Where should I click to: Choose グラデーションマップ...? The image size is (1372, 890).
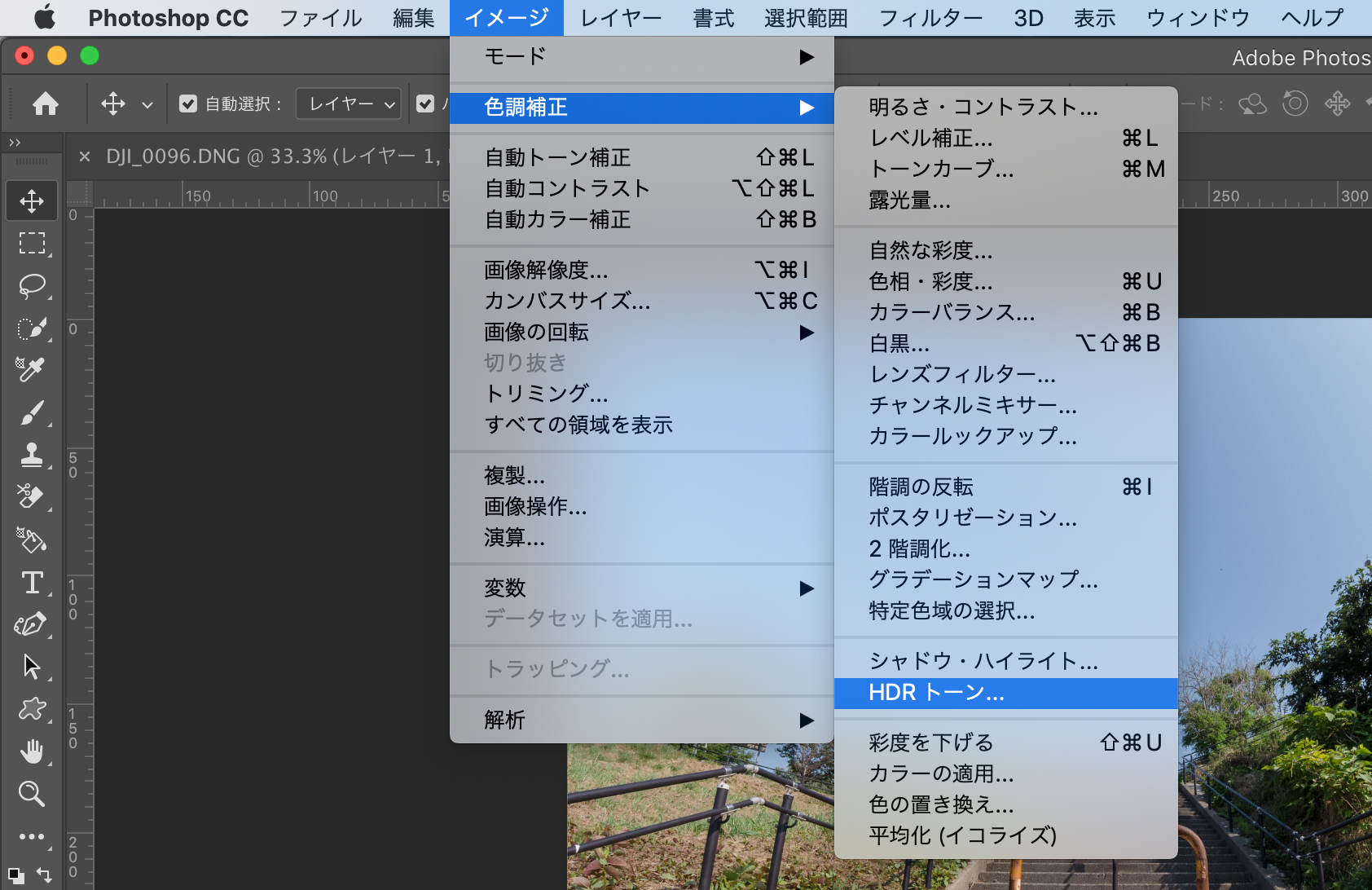coord(1006,579)
